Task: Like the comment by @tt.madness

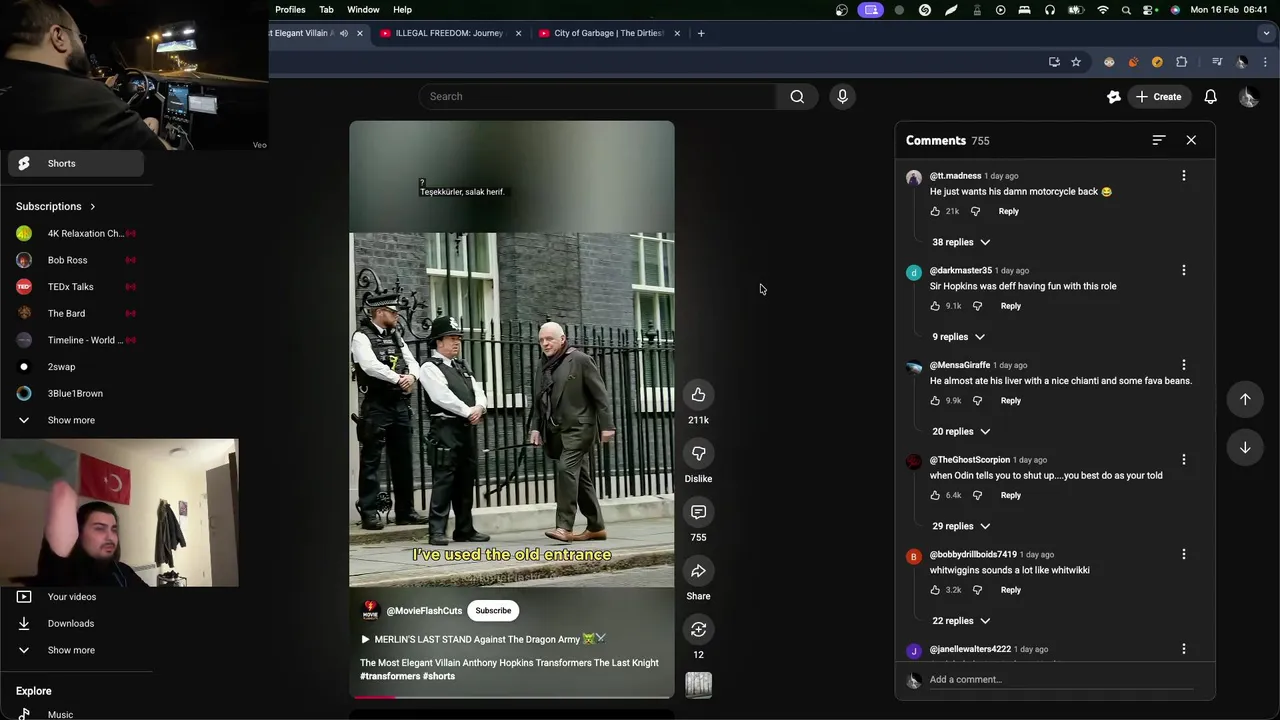Action: [x=935, y=211]
